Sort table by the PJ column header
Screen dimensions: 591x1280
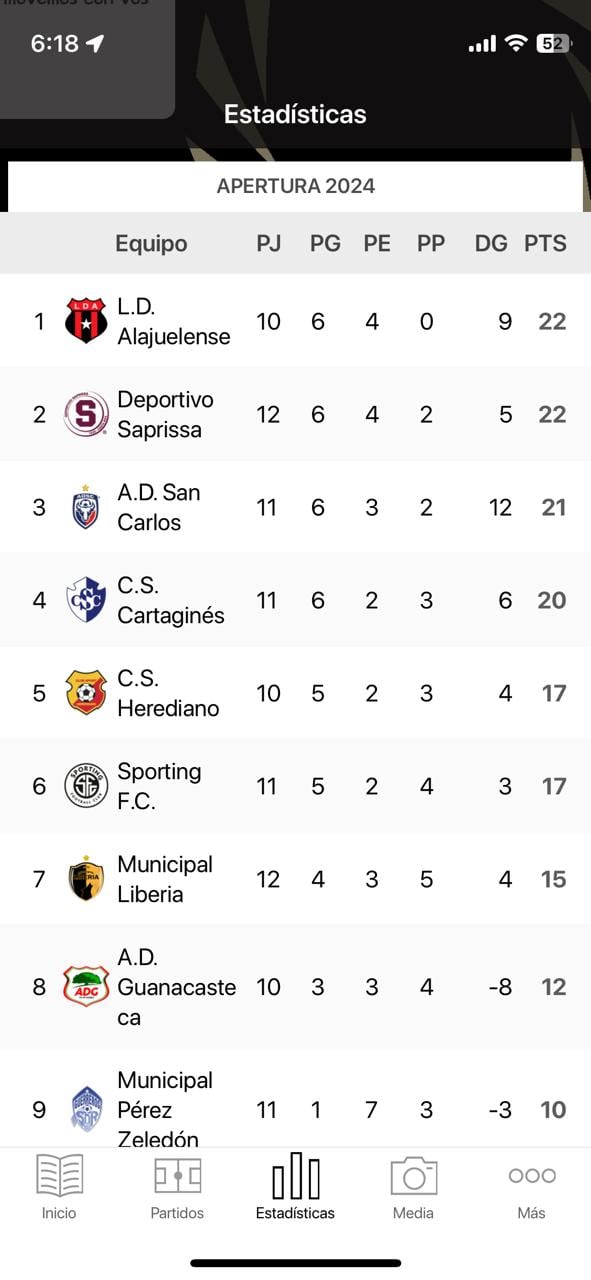coord(268,242)
